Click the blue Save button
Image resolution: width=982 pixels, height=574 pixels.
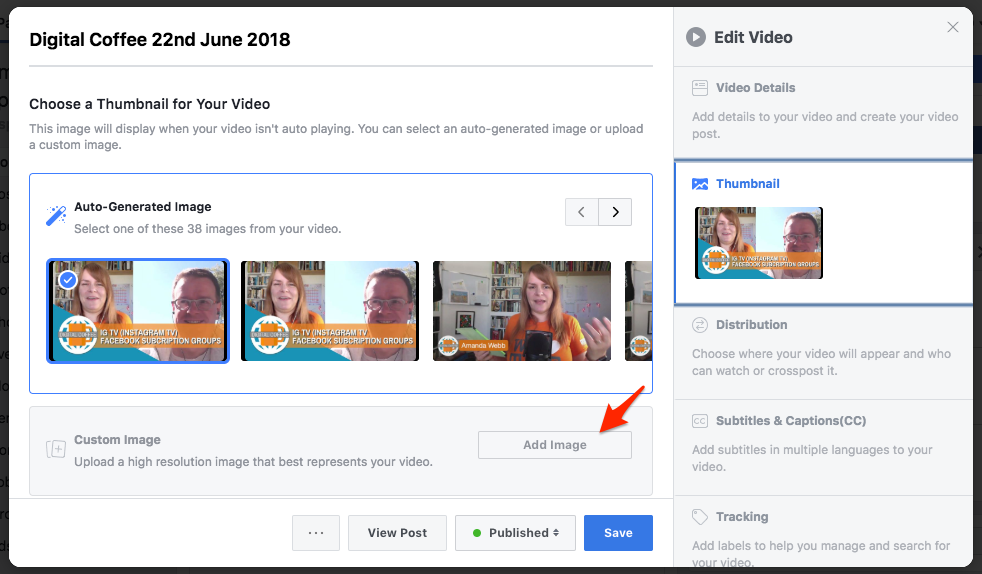[x=618, y=533]
